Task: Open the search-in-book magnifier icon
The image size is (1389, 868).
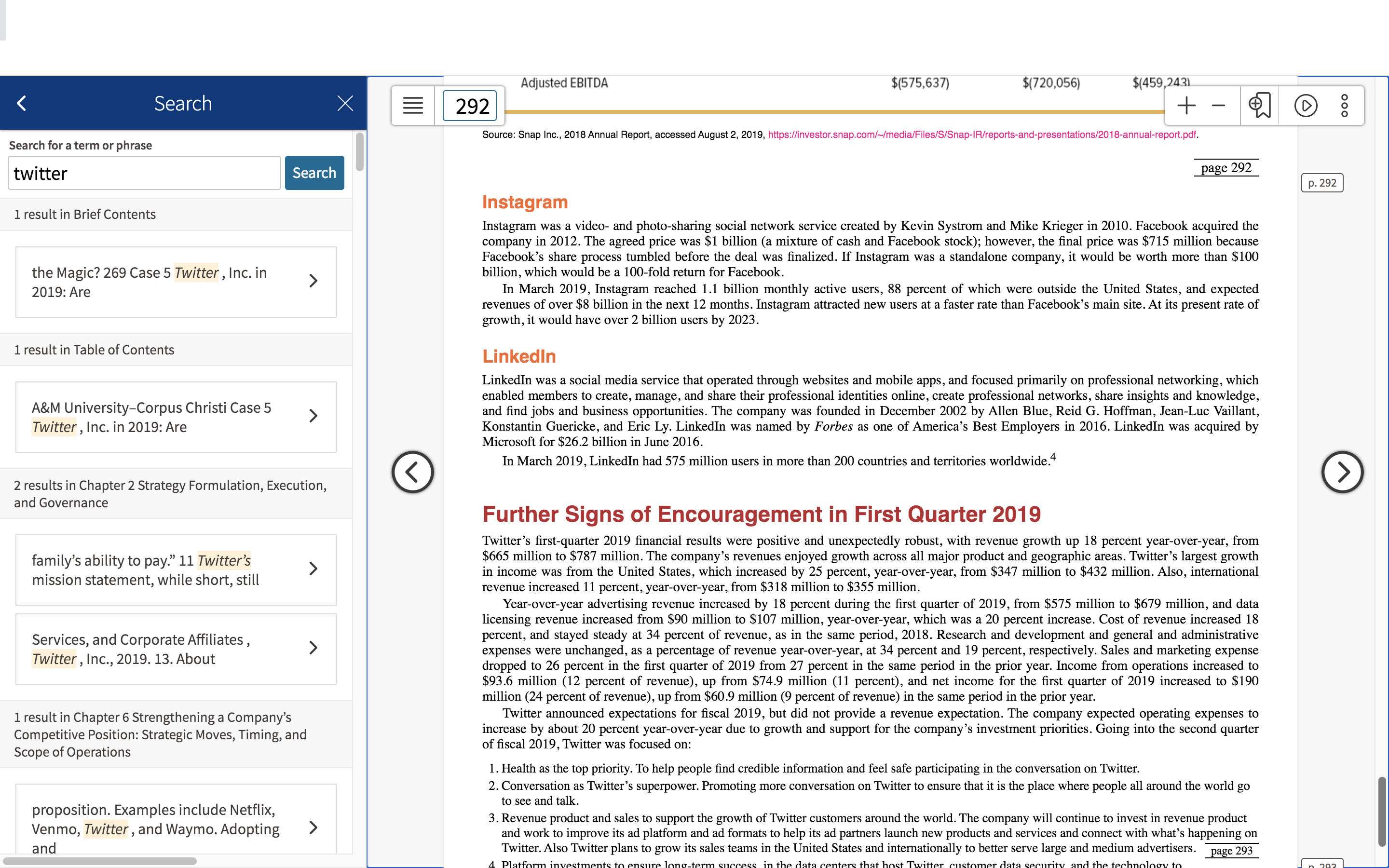Action: (1260, 106)
